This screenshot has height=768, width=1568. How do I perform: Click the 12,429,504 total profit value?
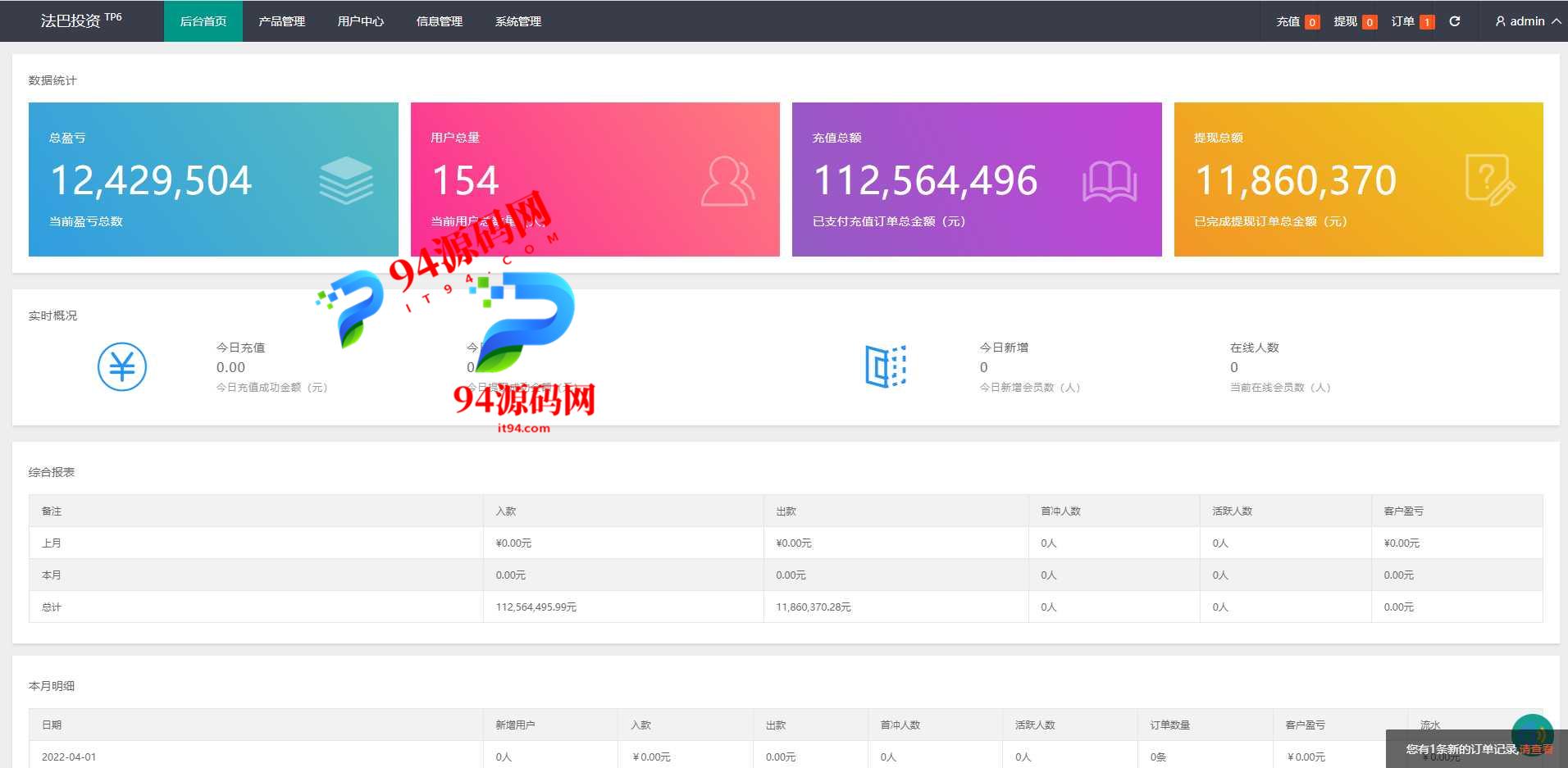tap(151, 180)
